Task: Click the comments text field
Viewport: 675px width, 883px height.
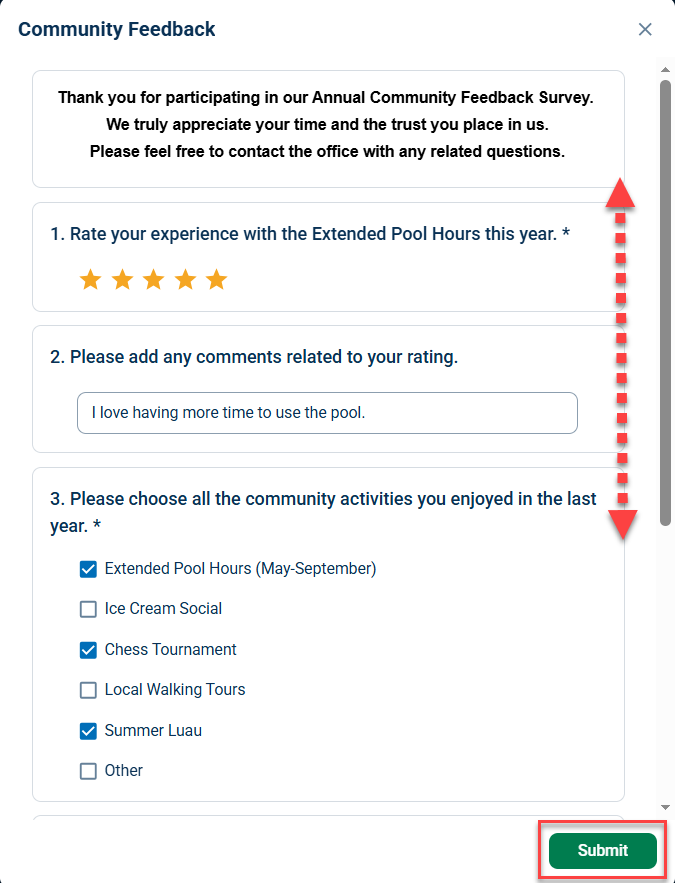Action: 327,413
